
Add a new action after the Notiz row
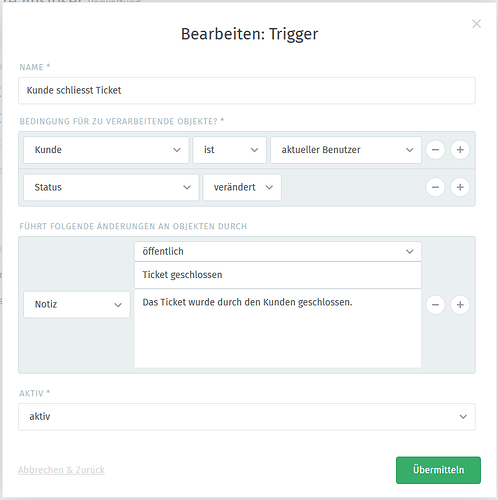point(460,305)
